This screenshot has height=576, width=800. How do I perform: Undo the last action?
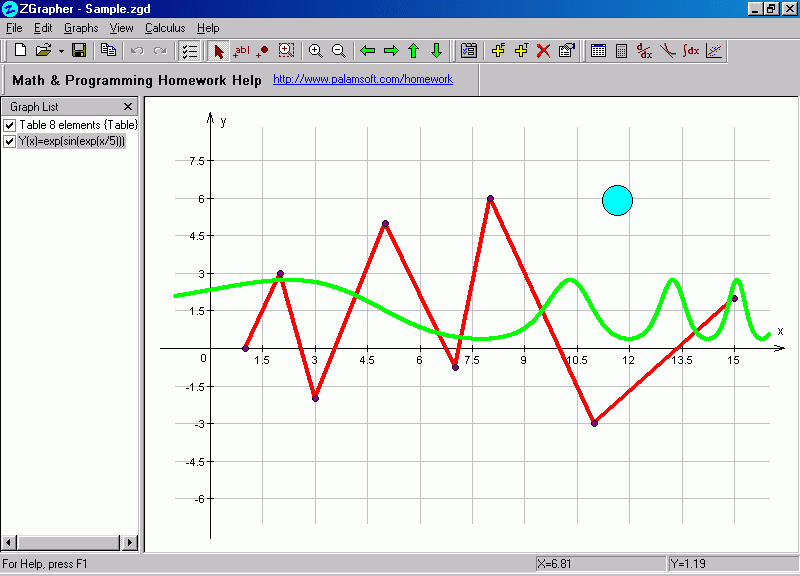[x=136, y=51]
